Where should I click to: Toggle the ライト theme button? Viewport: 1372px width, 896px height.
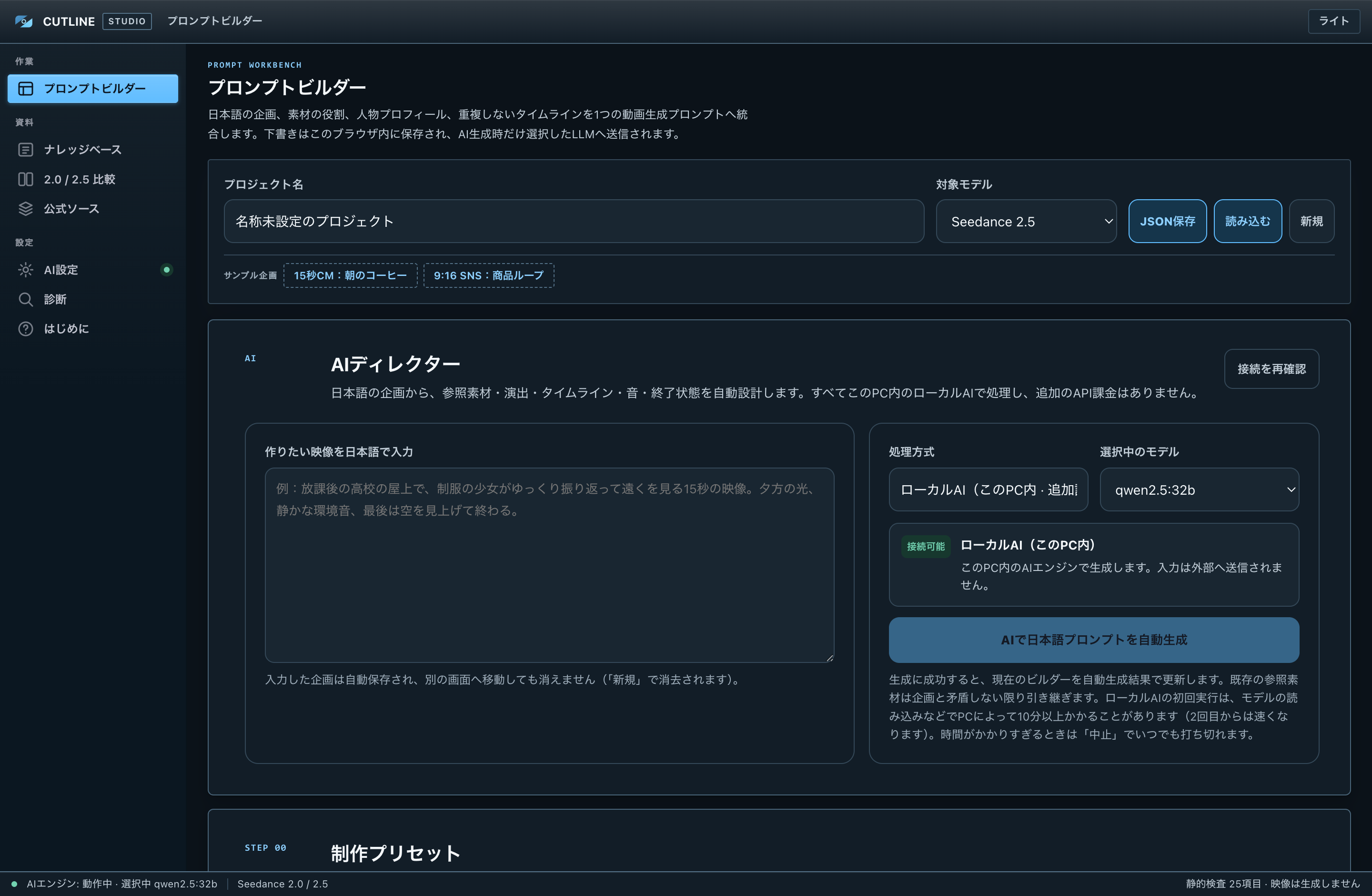click(x=1333, y=21)
